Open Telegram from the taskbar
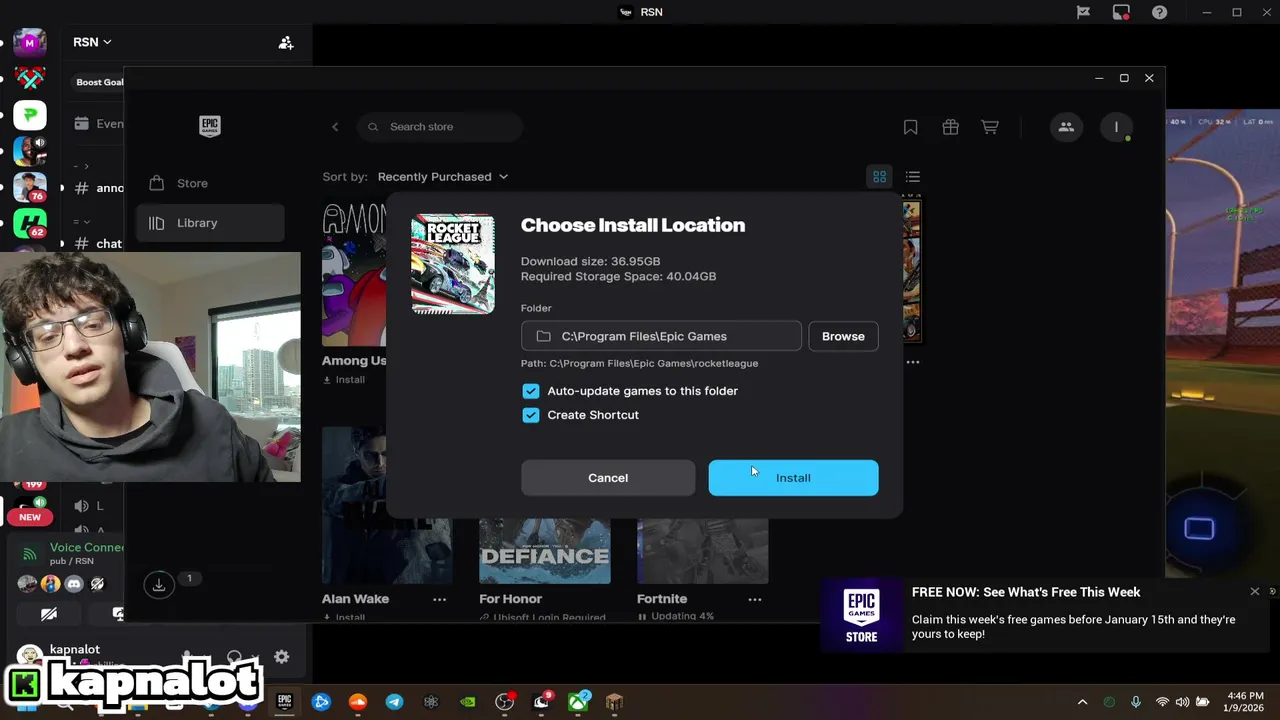Screen dimensions: 1280x720 click(x=395, y=702)
